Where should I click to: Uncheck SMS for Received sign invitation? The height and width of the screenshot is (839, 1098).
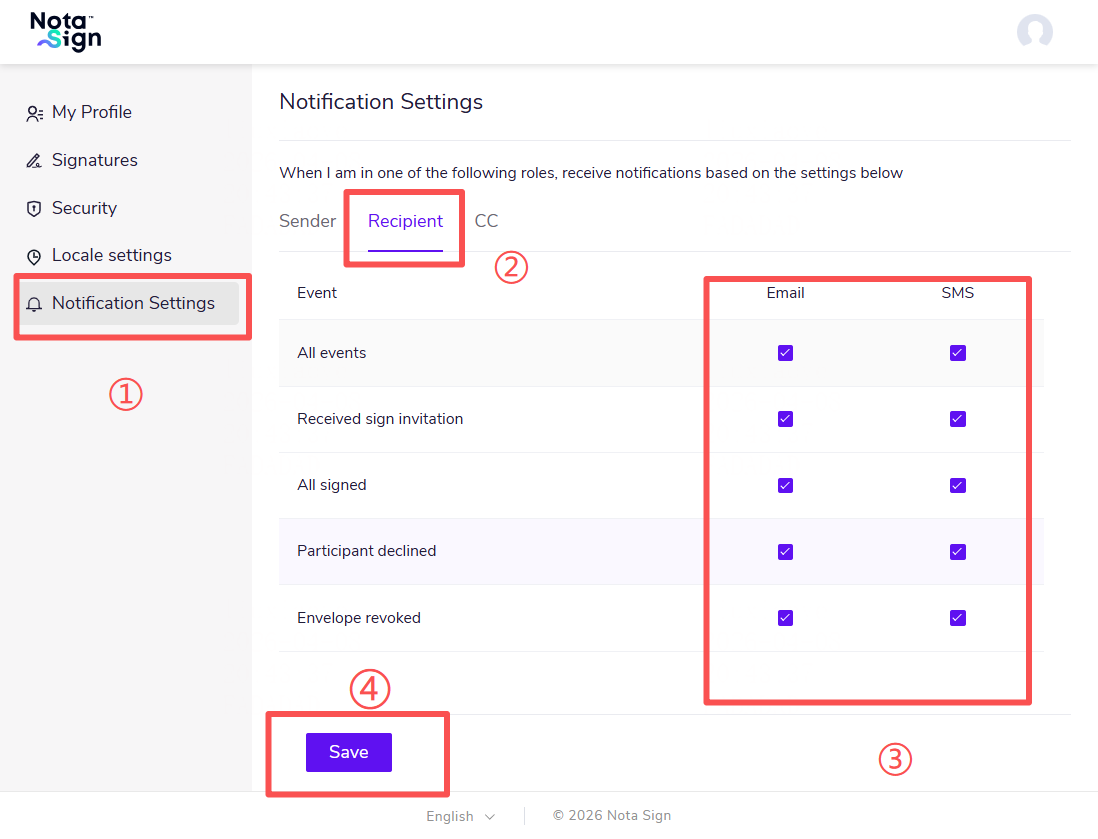(958, 419)
